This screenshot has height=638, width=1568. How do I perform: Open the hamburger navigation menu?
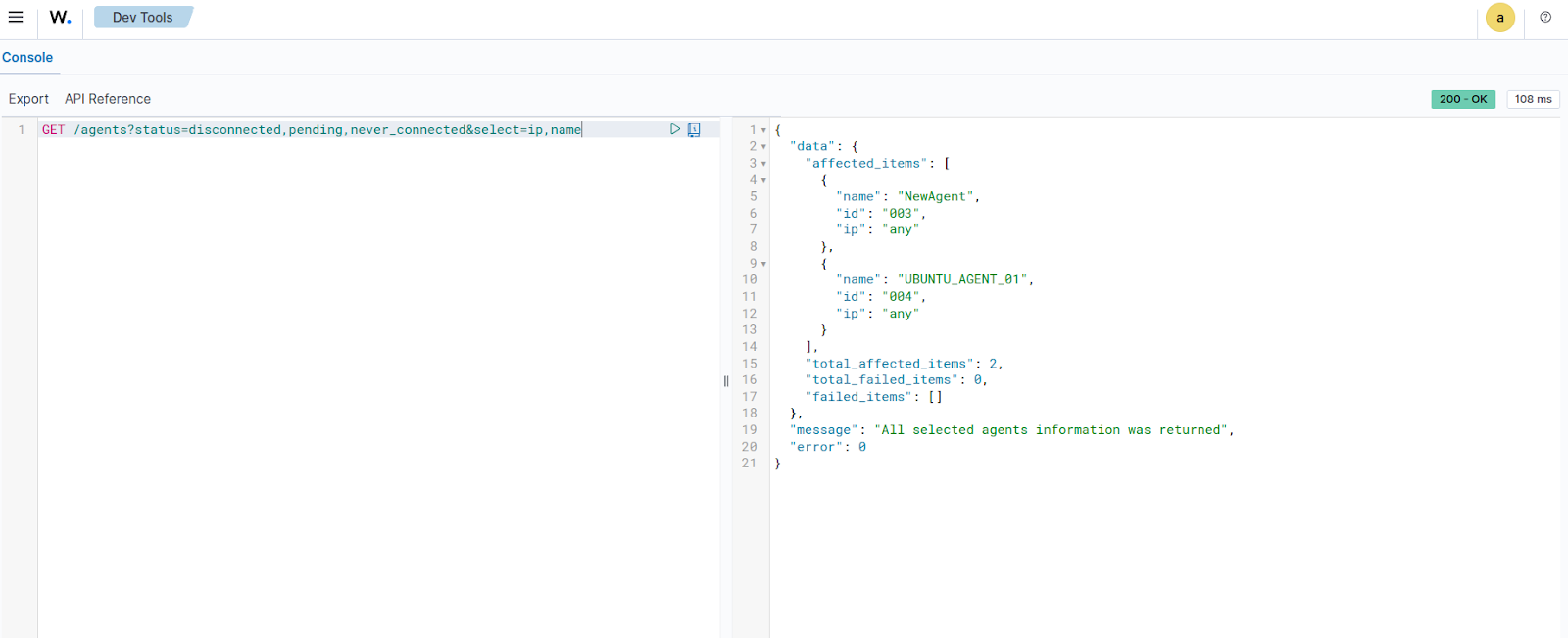tap(16, 17)
